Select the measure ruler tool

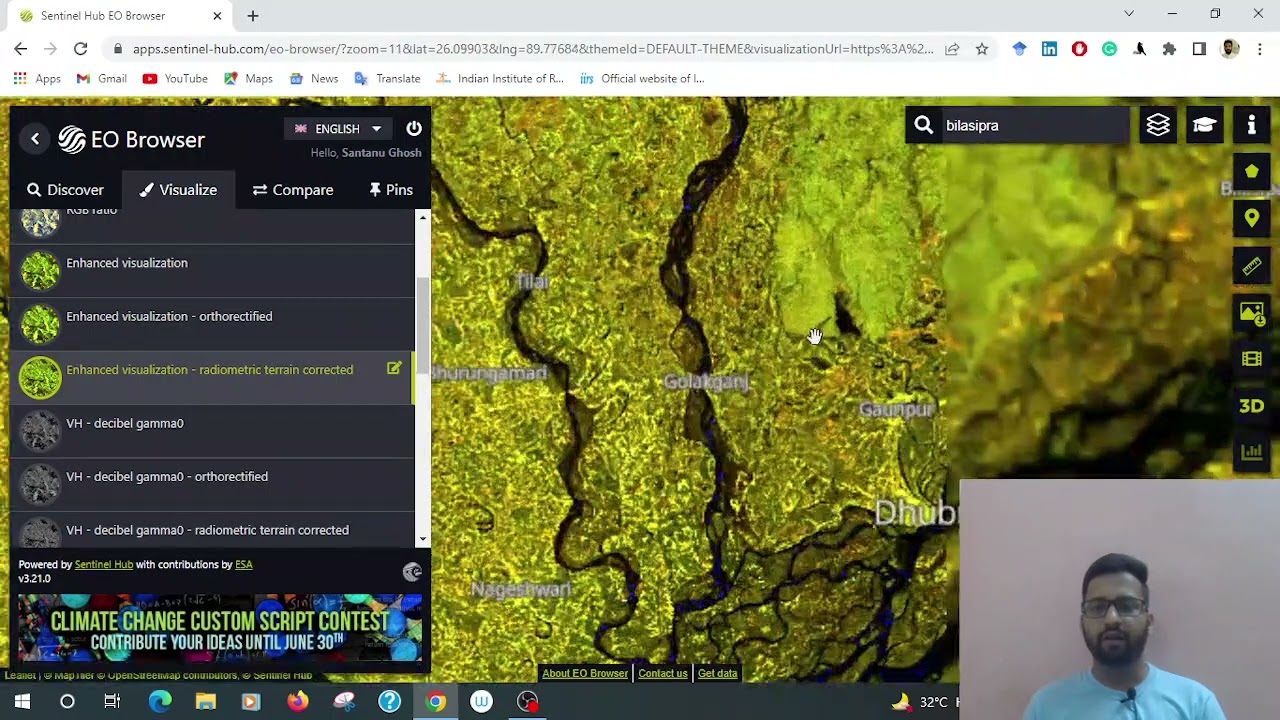[1251, 266]
